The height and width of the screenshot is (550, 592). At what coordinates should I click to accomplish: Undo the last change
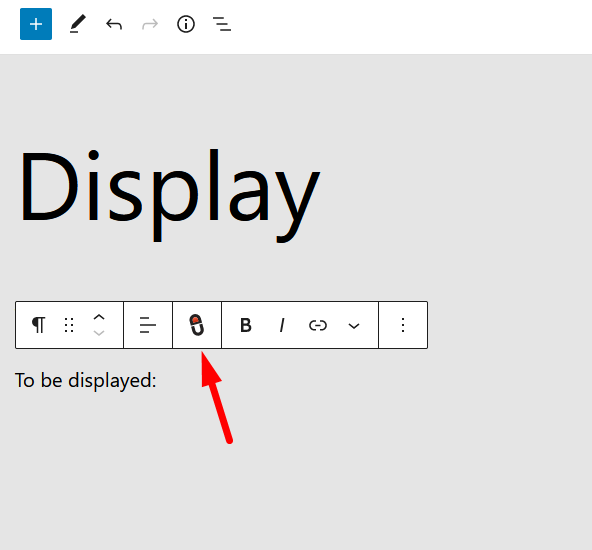[x=114, y=25]
